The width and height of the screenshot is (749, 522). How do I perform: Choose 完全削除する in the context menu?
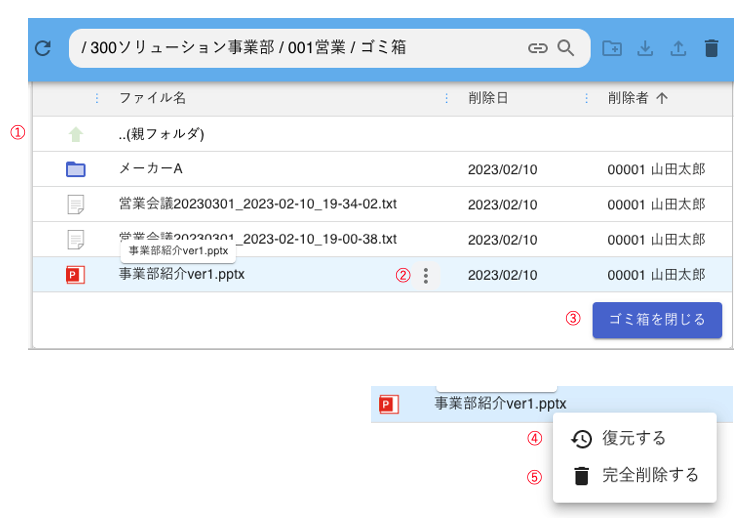coord(649,476)
